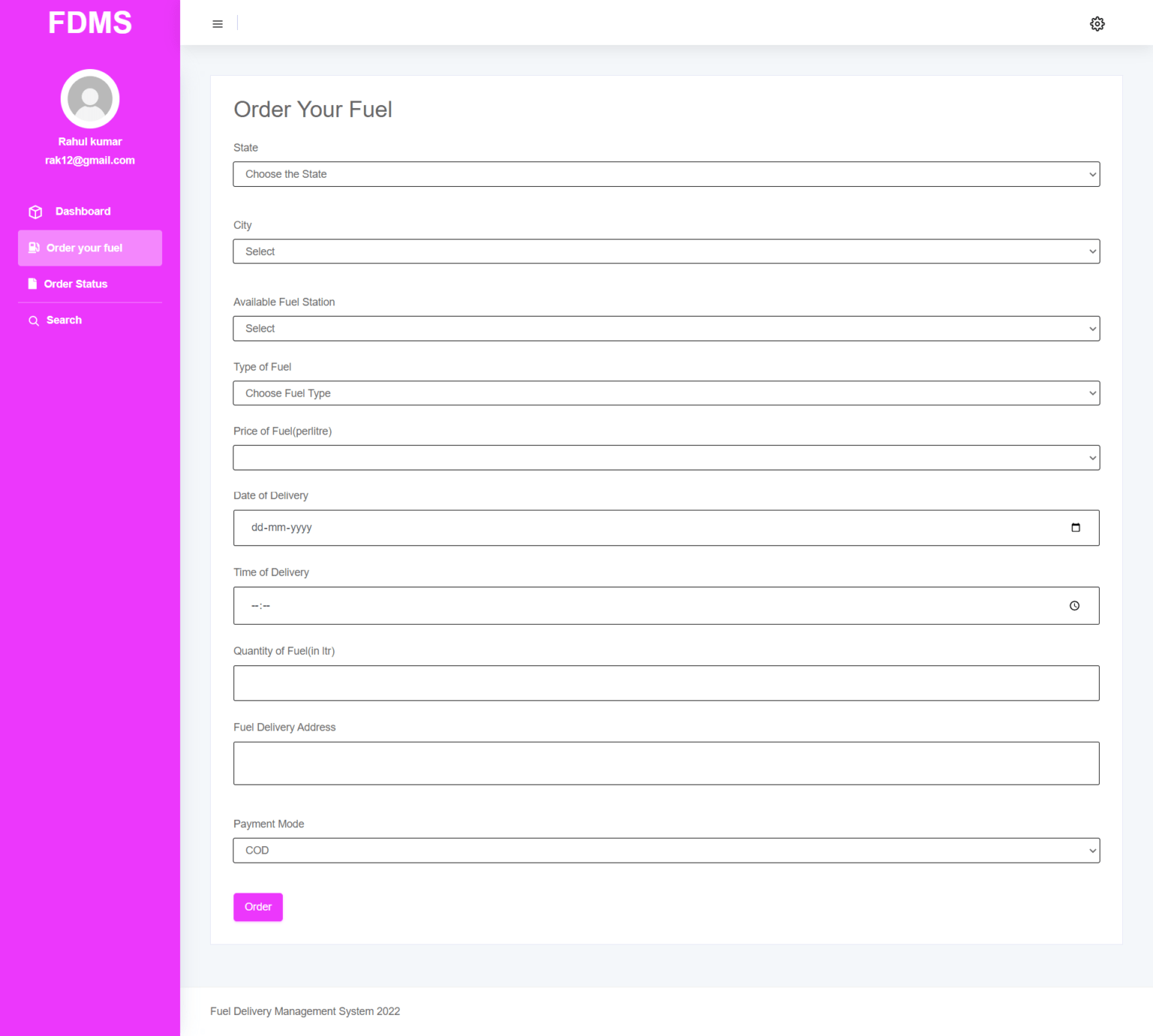Click the magnifier icon next to Search

33,320
